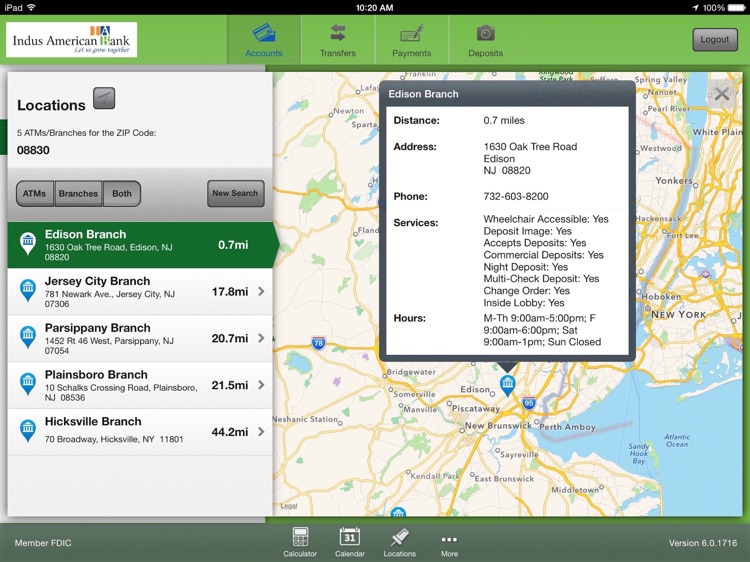Tap the Logout button
Viewport: 750px width, 562px height.
pos(715,40)
